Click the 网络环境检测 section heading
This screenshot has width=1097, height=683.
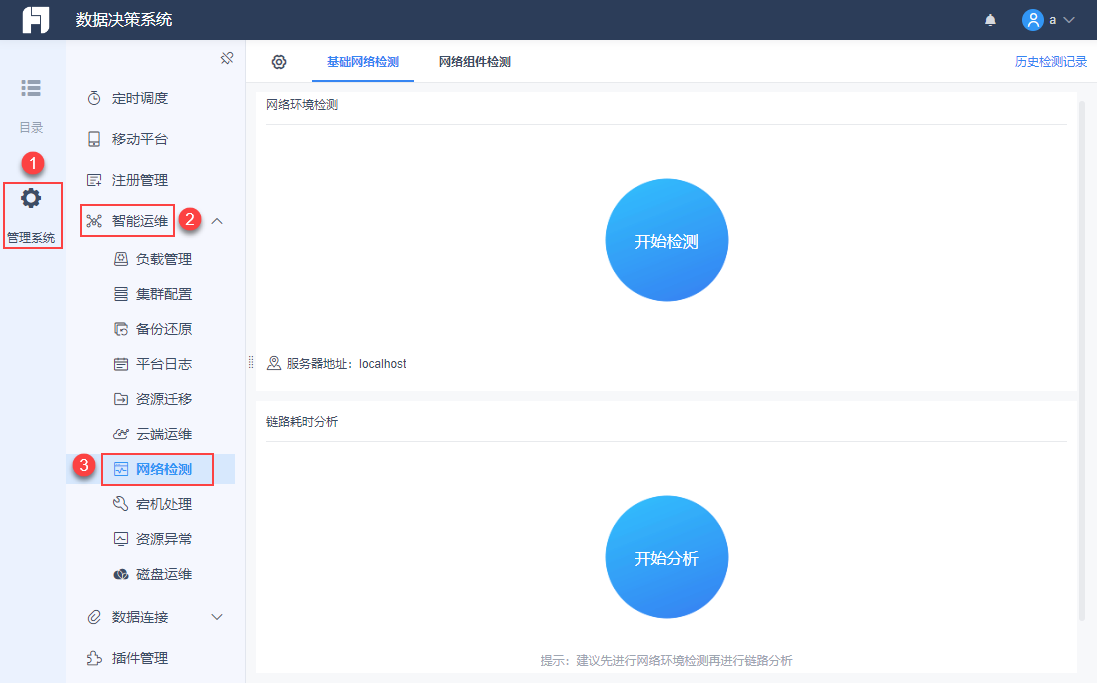302,105
